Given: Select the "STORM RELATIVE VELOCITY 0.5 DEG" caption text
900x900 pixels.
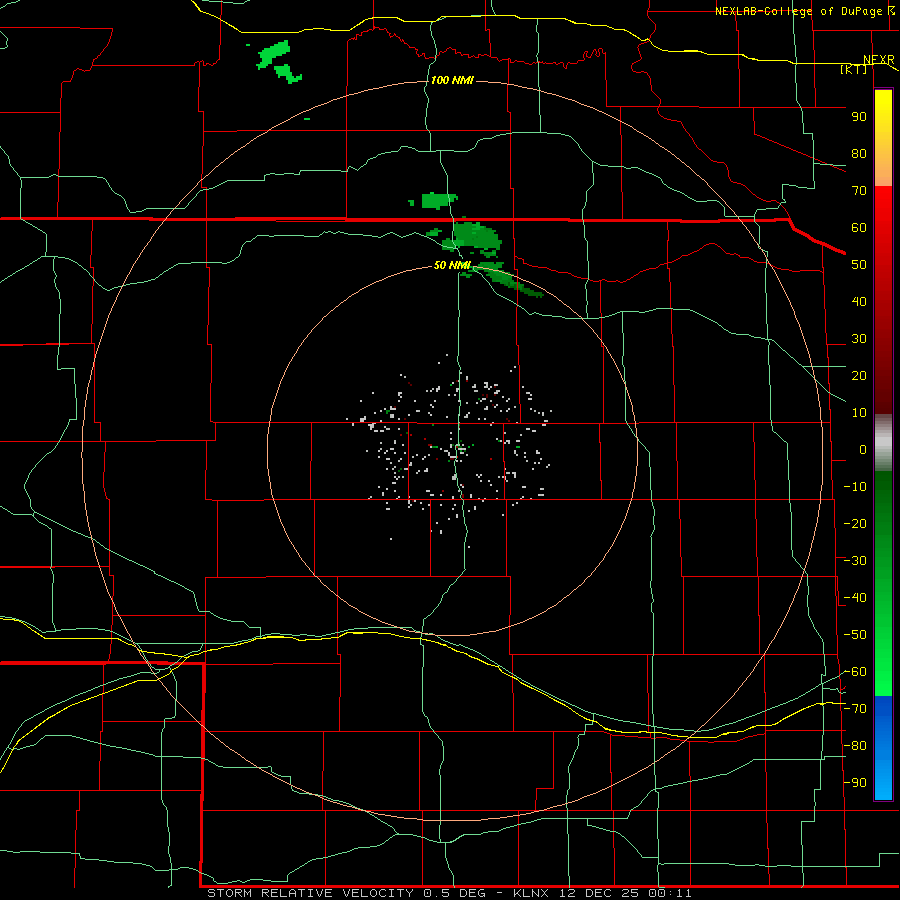Looking at the screenshot, I should pyautogui.click(x=346, y=893).
